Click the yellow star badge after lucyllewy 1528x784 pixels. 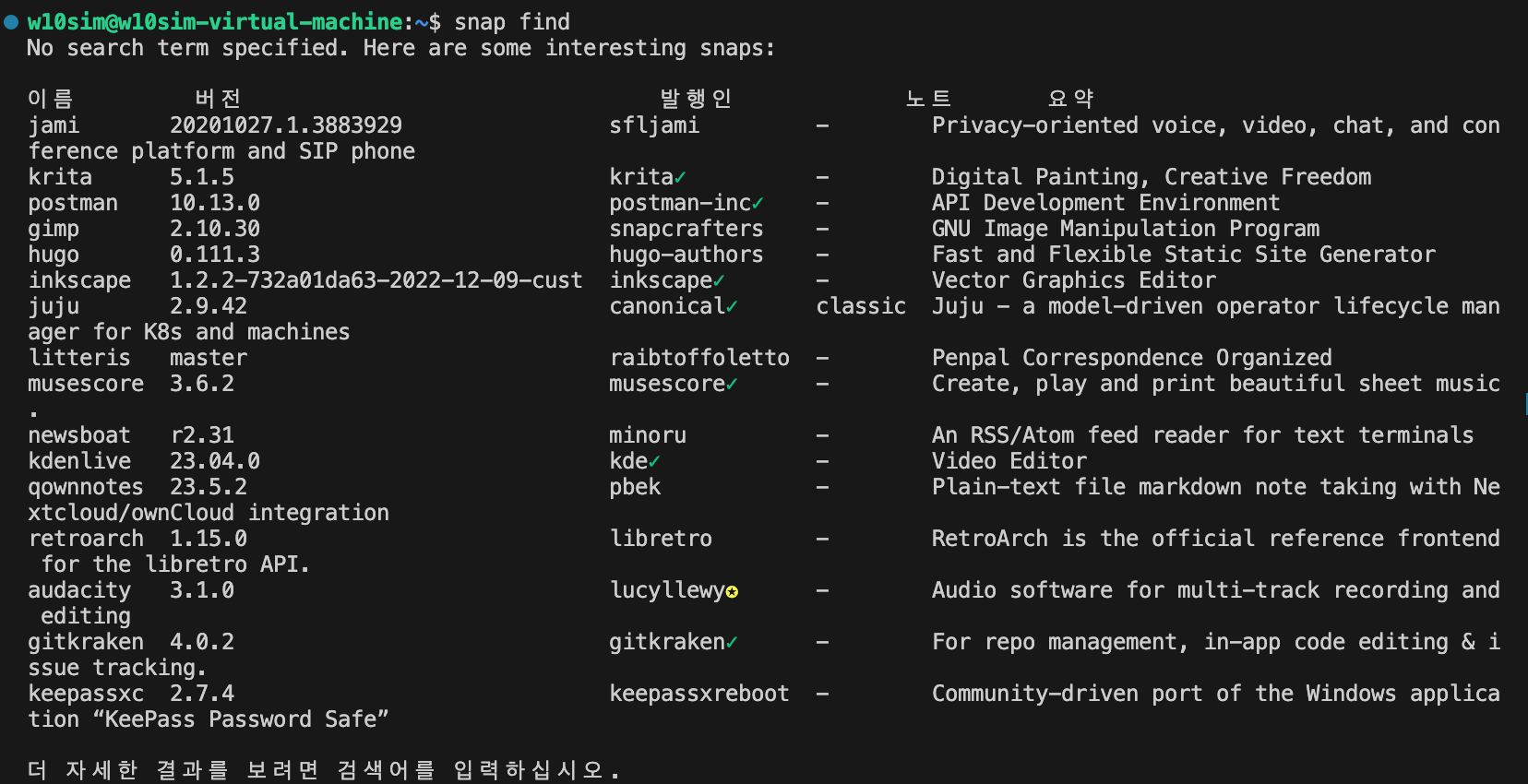732,591
